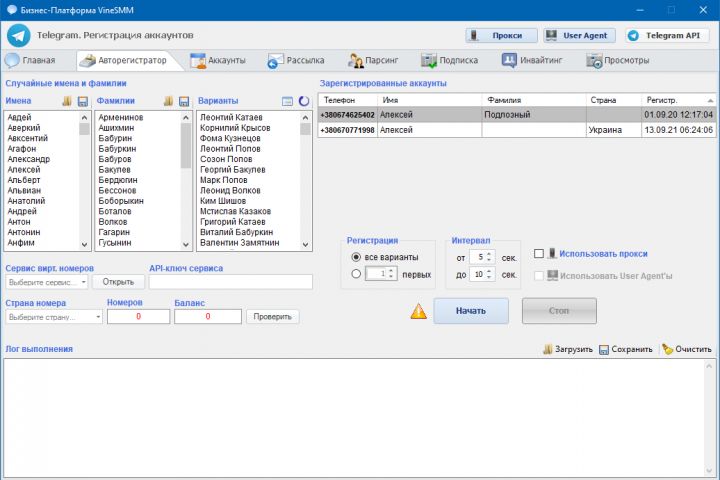Load surnames list with book icon beside Фамилии
The width and height of the screenshot is (720, 480).
click(x=169, y=101)
